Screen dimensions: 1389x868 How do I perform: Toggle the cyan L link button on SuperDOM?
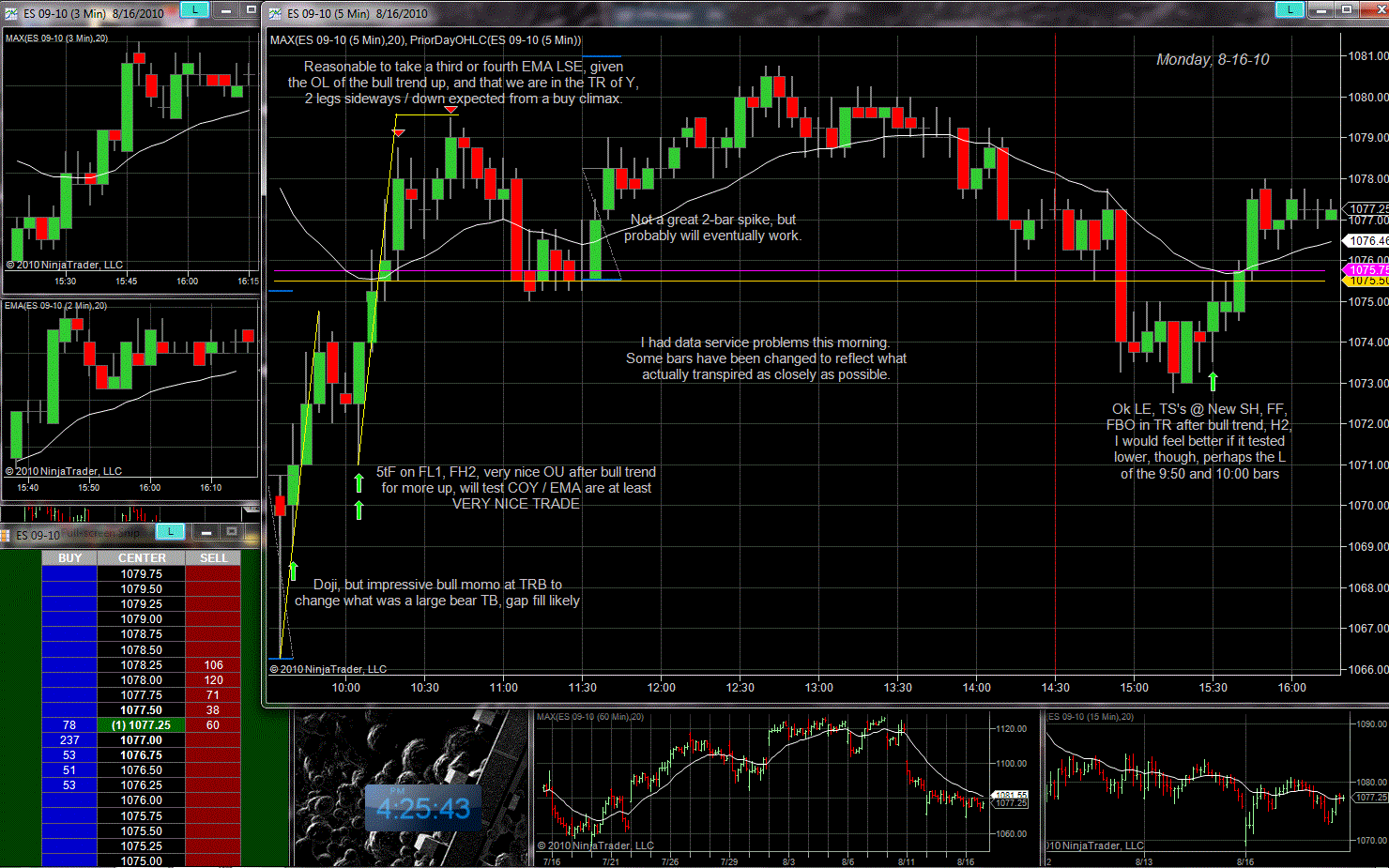click(x=170, y=532)
